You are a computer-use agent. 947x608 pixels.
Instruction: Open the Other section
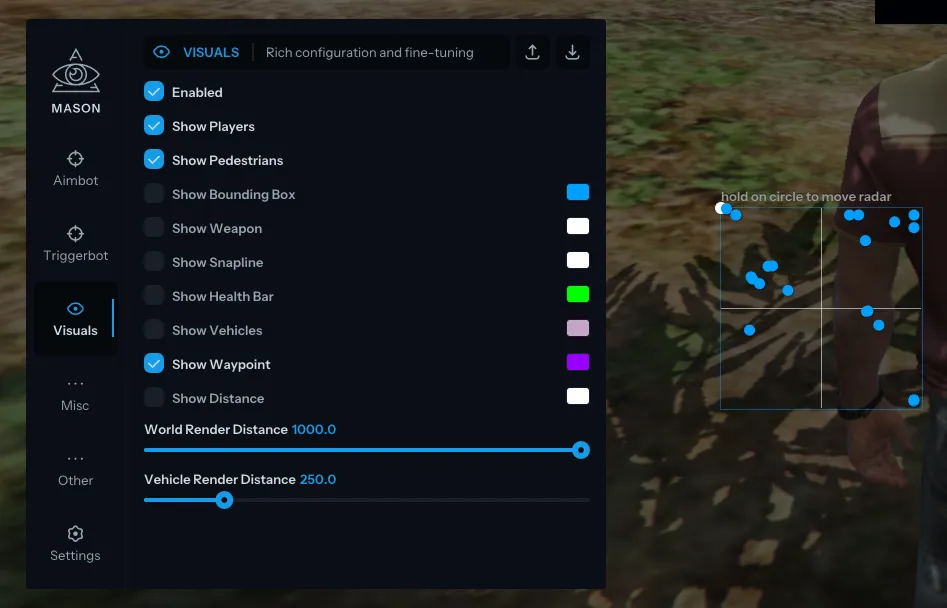click(75, 469)
